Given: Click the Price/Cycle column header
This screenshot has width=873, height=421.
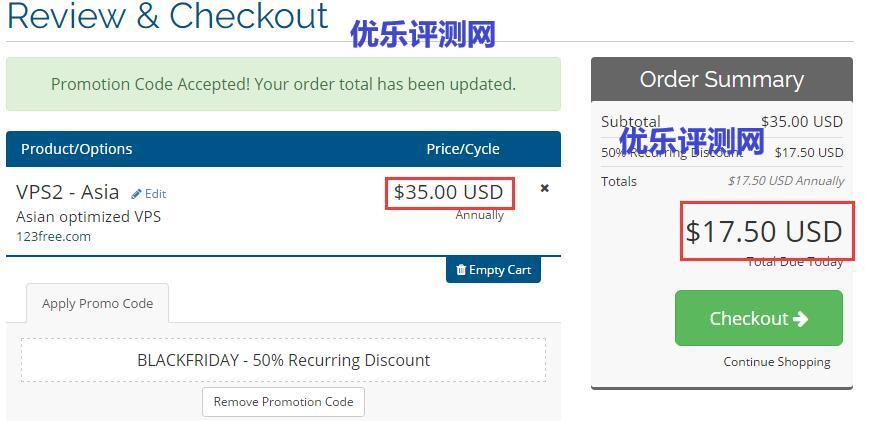Looking at the screenshot, I should click(462, 149).
